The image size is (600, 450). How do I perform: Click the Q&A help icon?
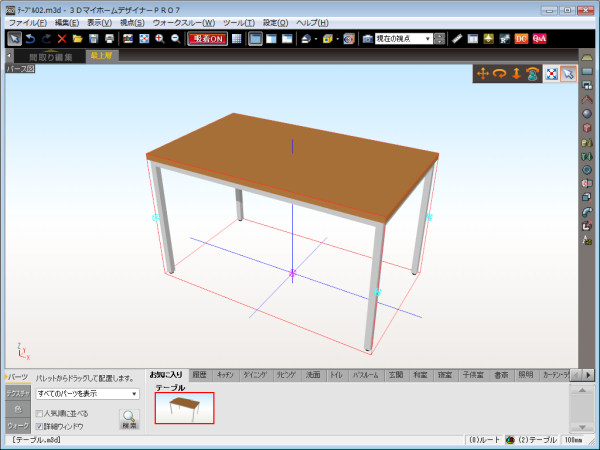pos(539,38)
